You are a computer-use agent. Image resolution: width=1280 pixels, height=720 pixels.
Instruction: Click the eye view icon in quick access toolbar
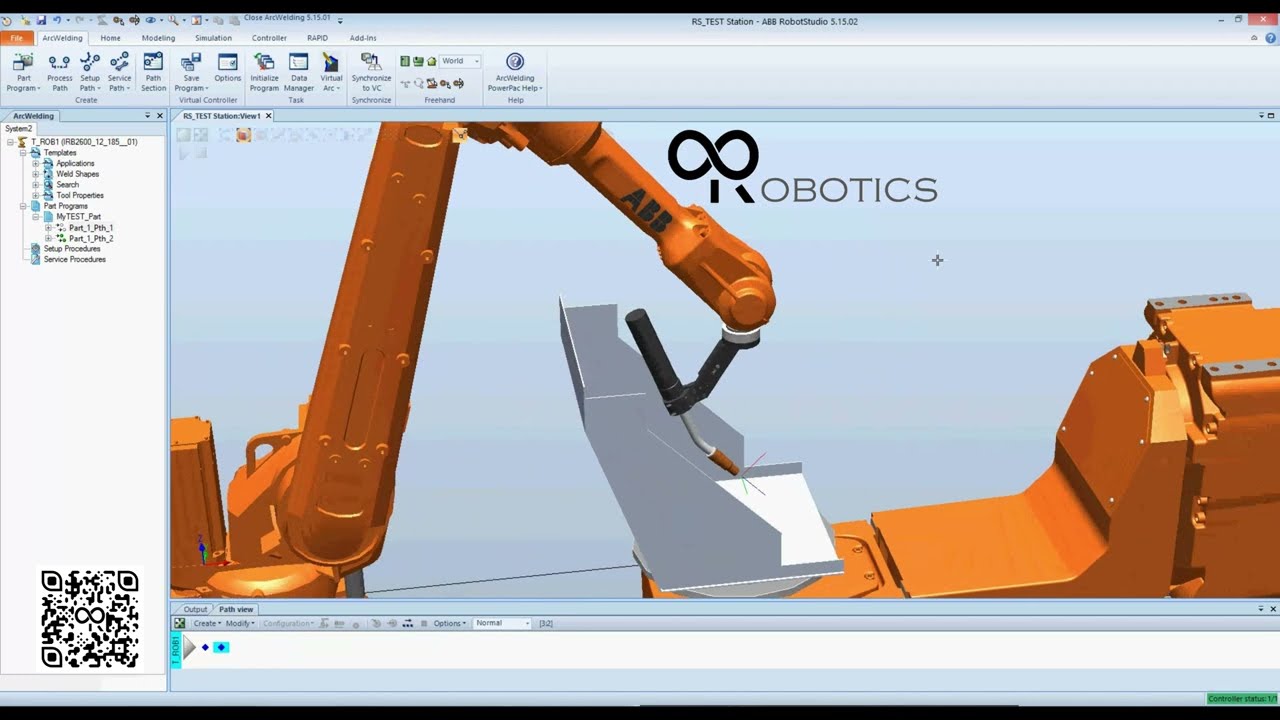pos(151,20)
